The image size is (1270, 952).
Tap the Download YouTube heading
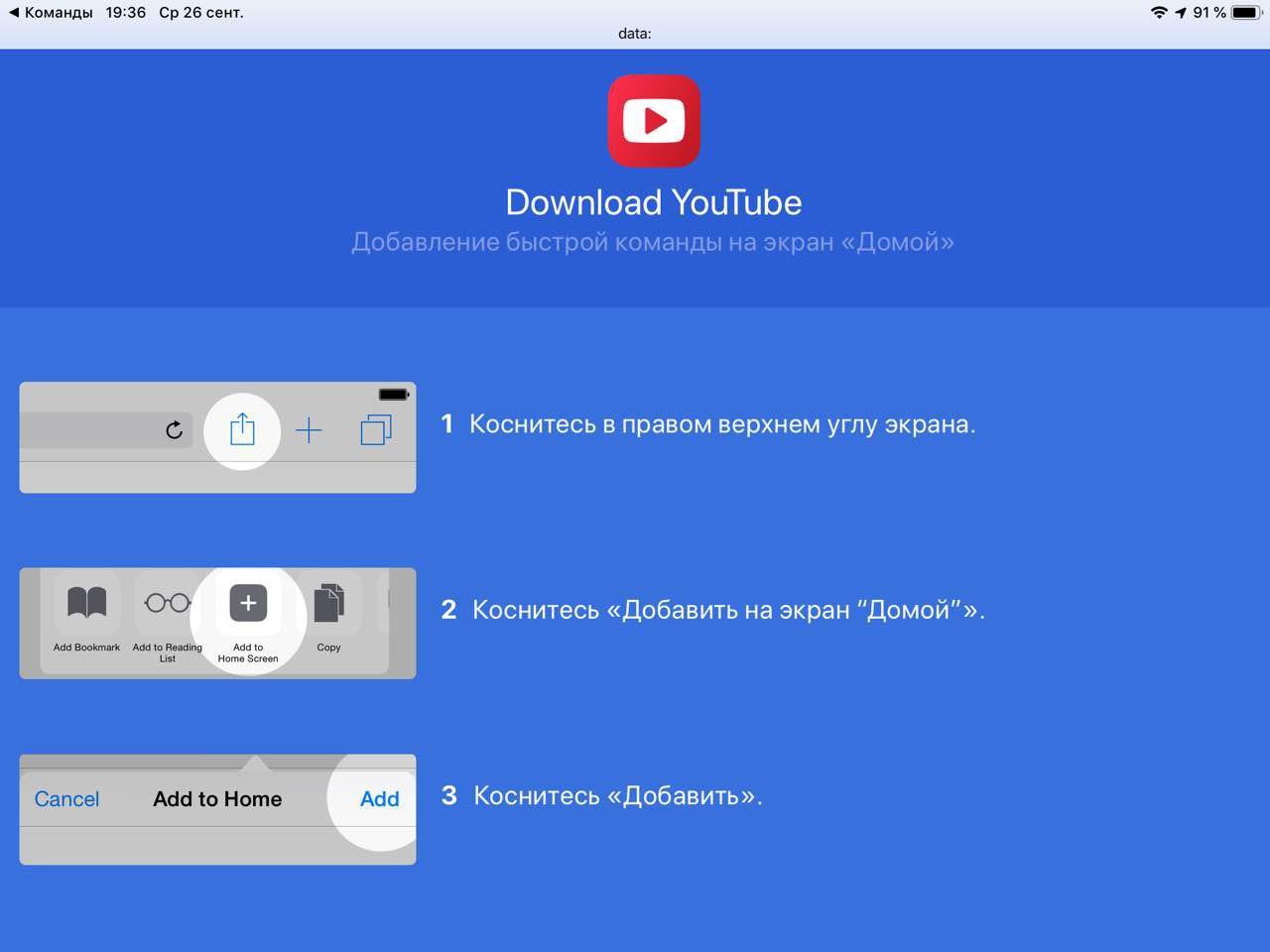654,202
